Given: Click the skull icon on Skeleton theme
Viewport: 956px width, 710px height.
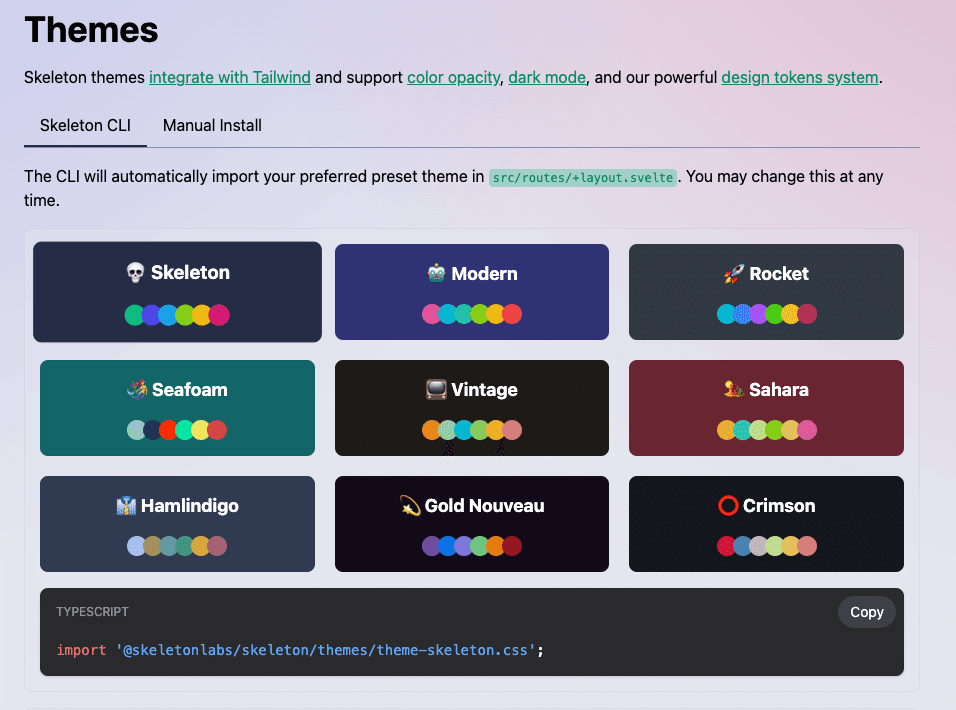Looking at the screenshot, I should pyautogui.click(x=135, y=272).
